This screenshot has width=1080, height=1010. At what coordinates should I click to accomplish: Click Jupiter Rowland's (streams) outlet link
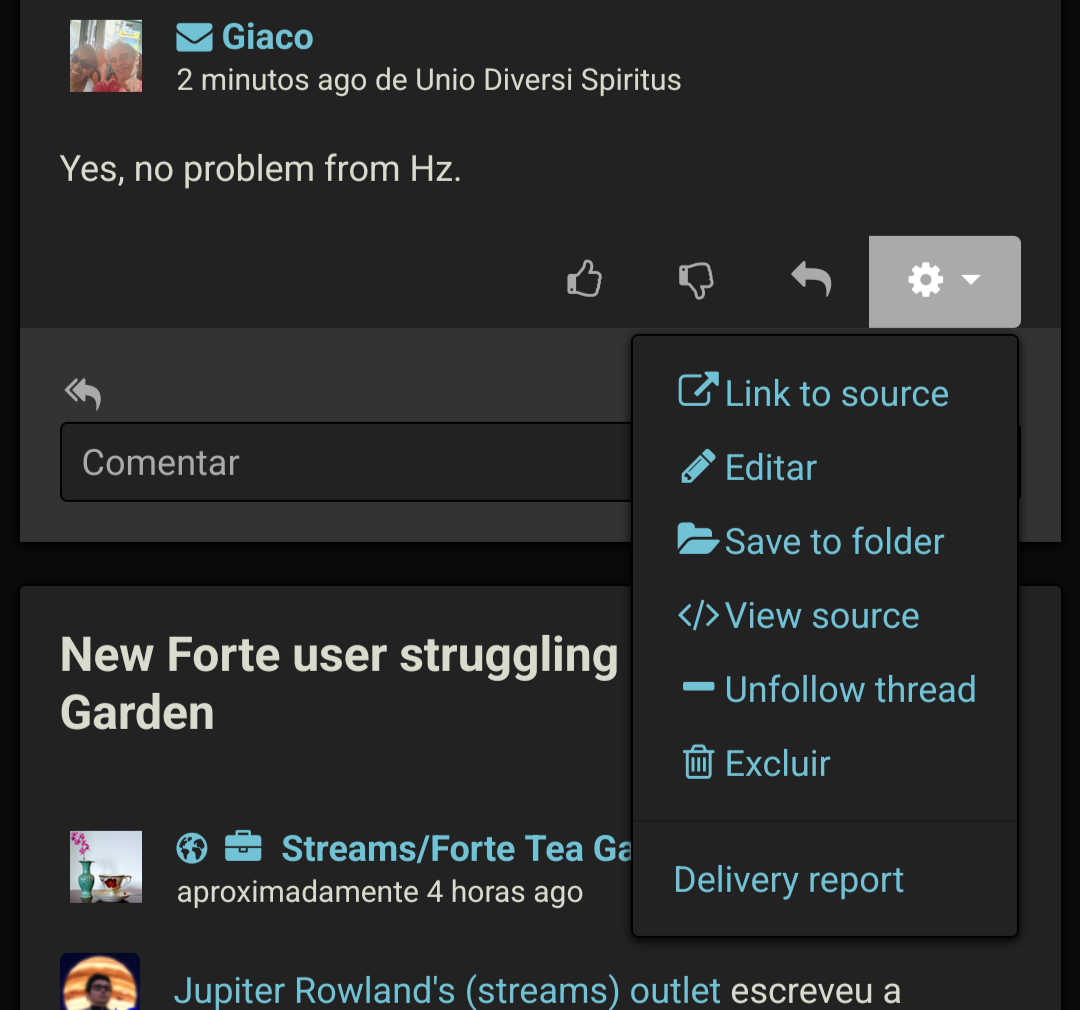[x=447, y=991]
